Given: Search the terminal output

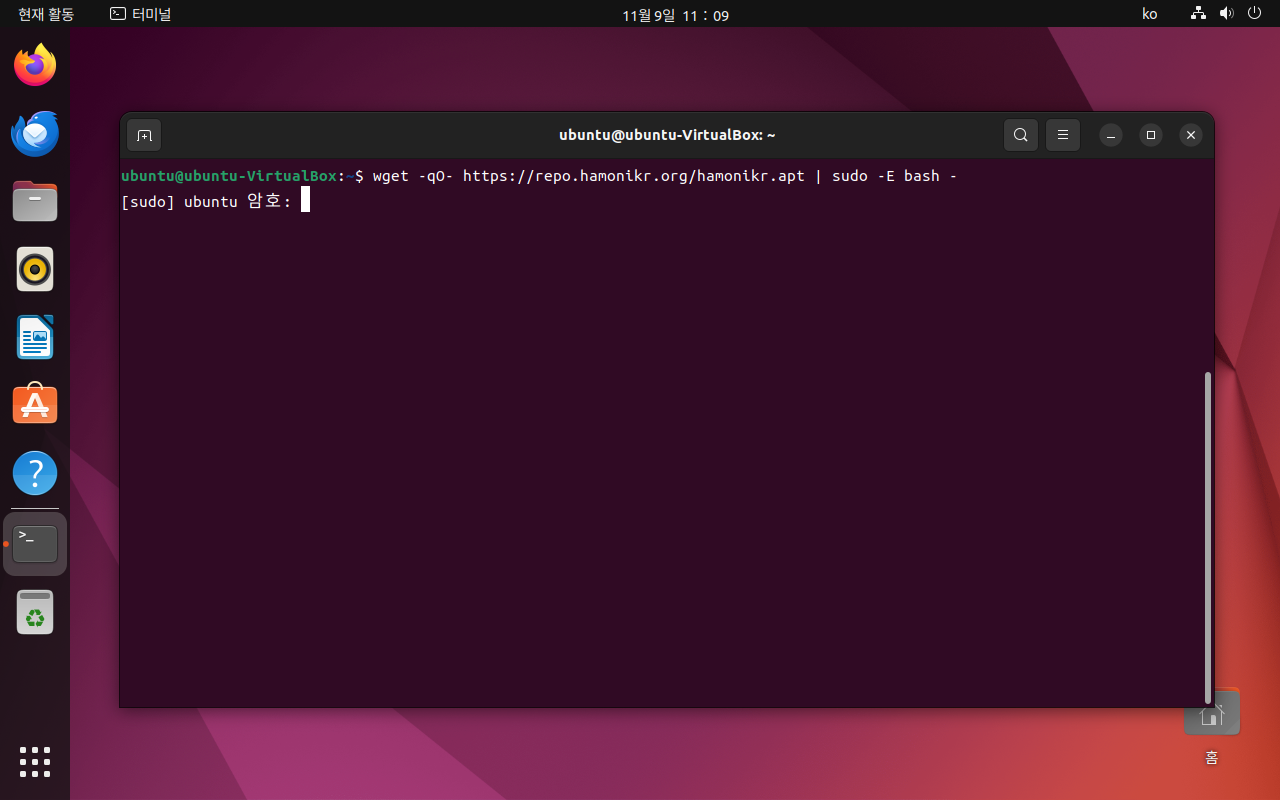Looking at the screenshot, I should 1020,135.
